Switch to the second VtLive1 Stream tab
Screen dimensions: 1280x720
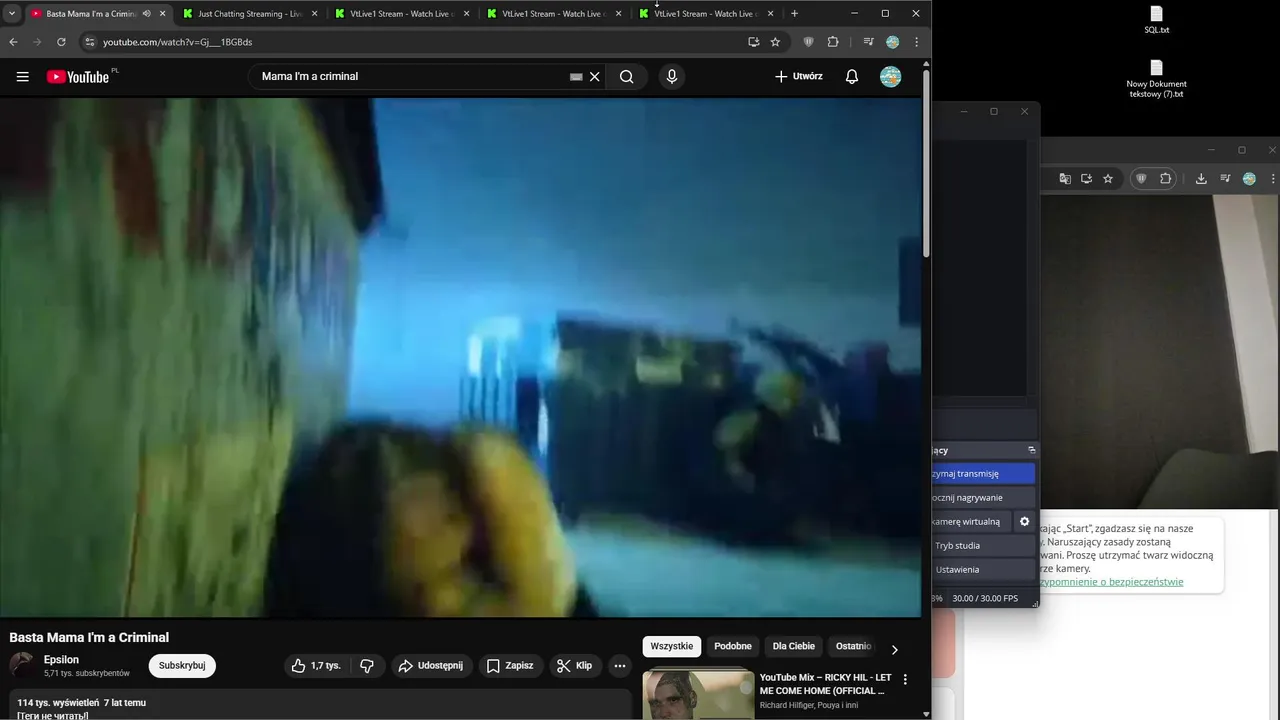(554, 14)
